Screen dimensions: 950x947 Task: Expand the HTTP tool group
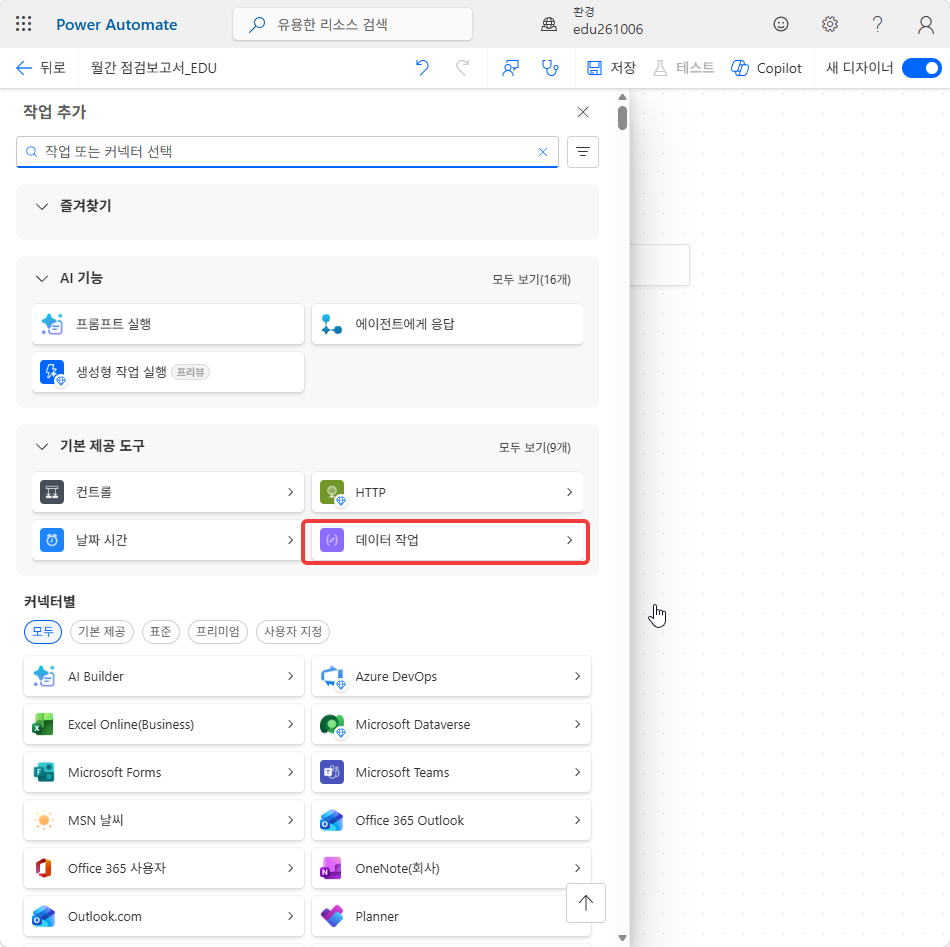[x=447, y=492]
